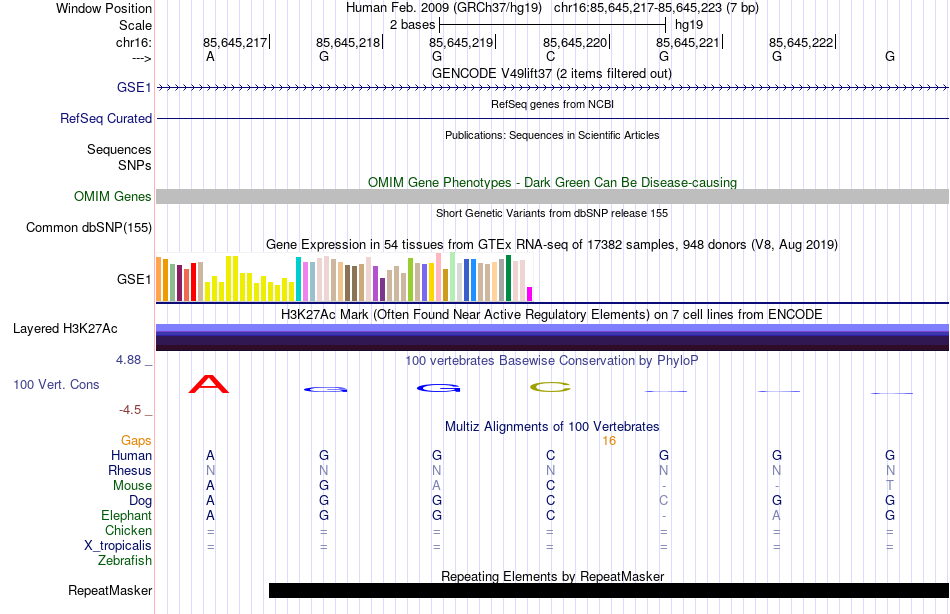Click Multiz Alignments of 100 Vertebrates title
The height and width of the screenshot is (614, 950).
tap(552, 426)
